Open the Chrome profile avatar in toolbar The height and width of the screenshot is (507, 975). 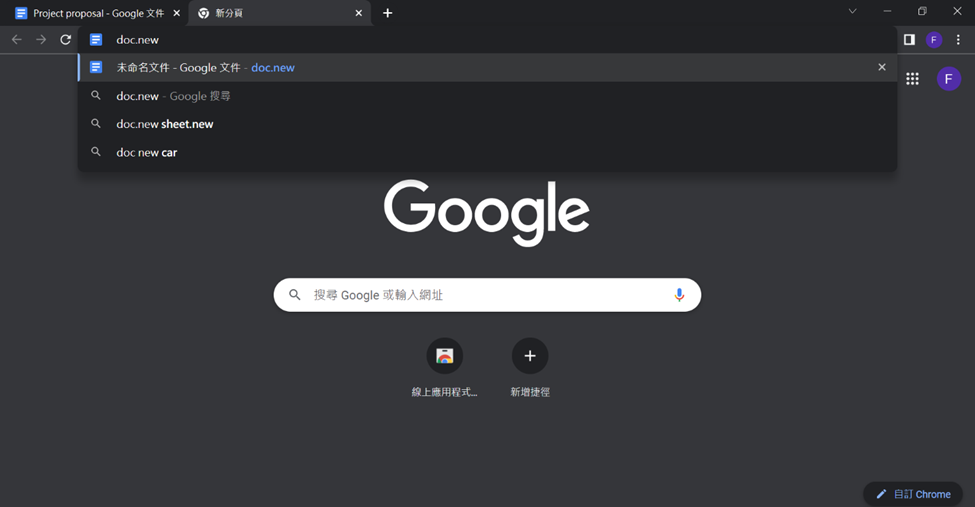[933, 40]
